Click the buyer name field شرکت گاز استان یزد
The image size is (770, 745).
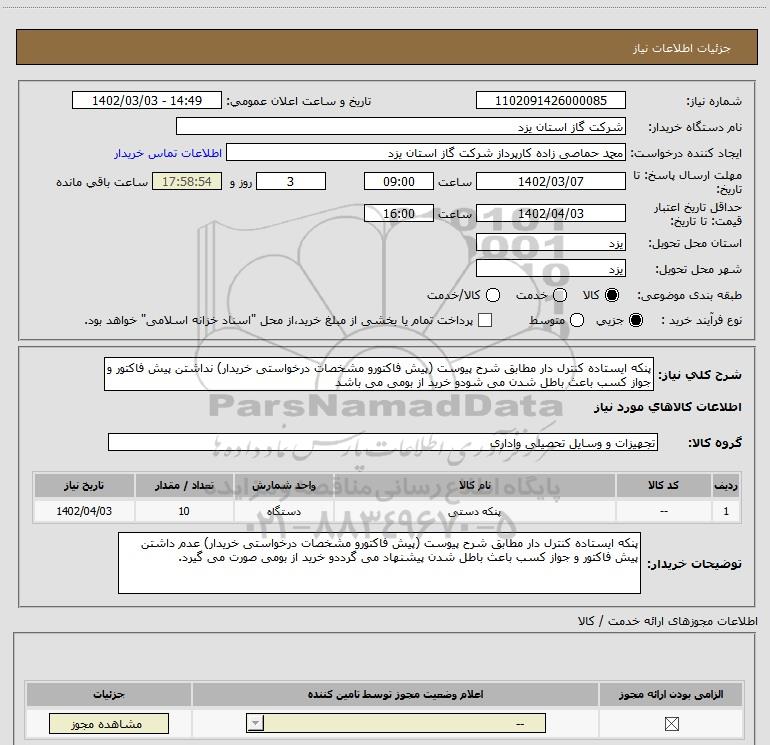click(x=401, y=126)
